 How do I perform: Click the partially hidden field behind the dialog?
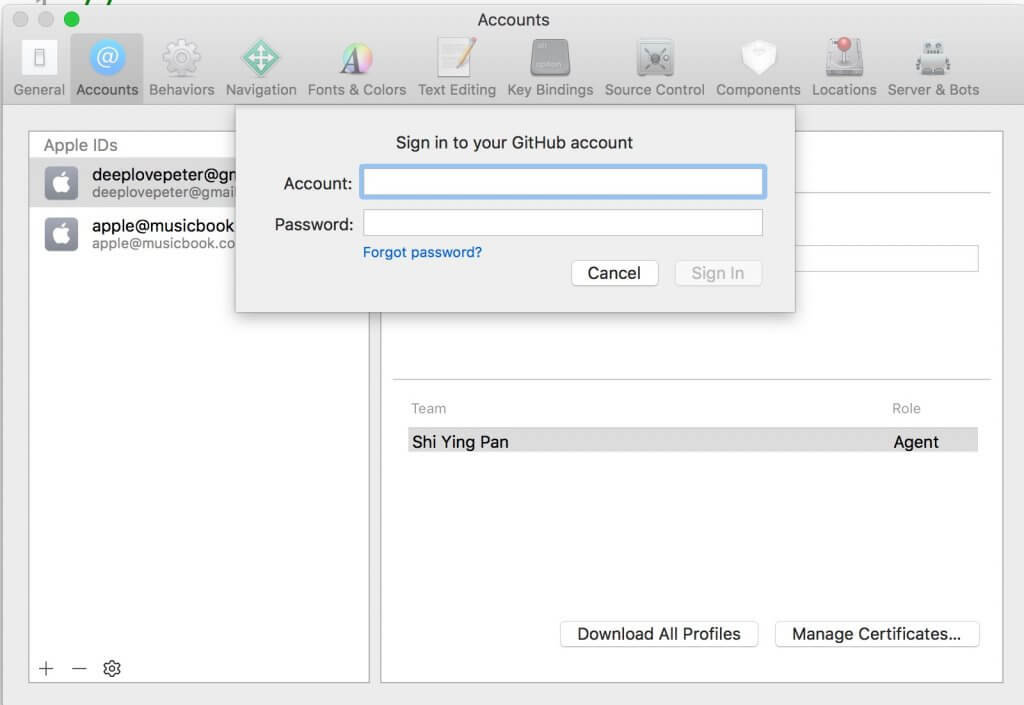pos(887,258)
